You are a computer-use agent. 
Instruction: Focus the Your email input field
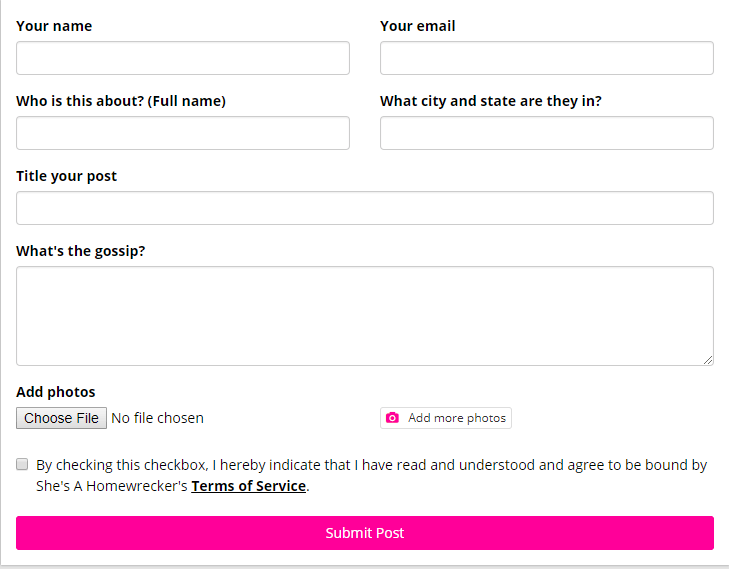pyautogui.click(x=547, y=58)
